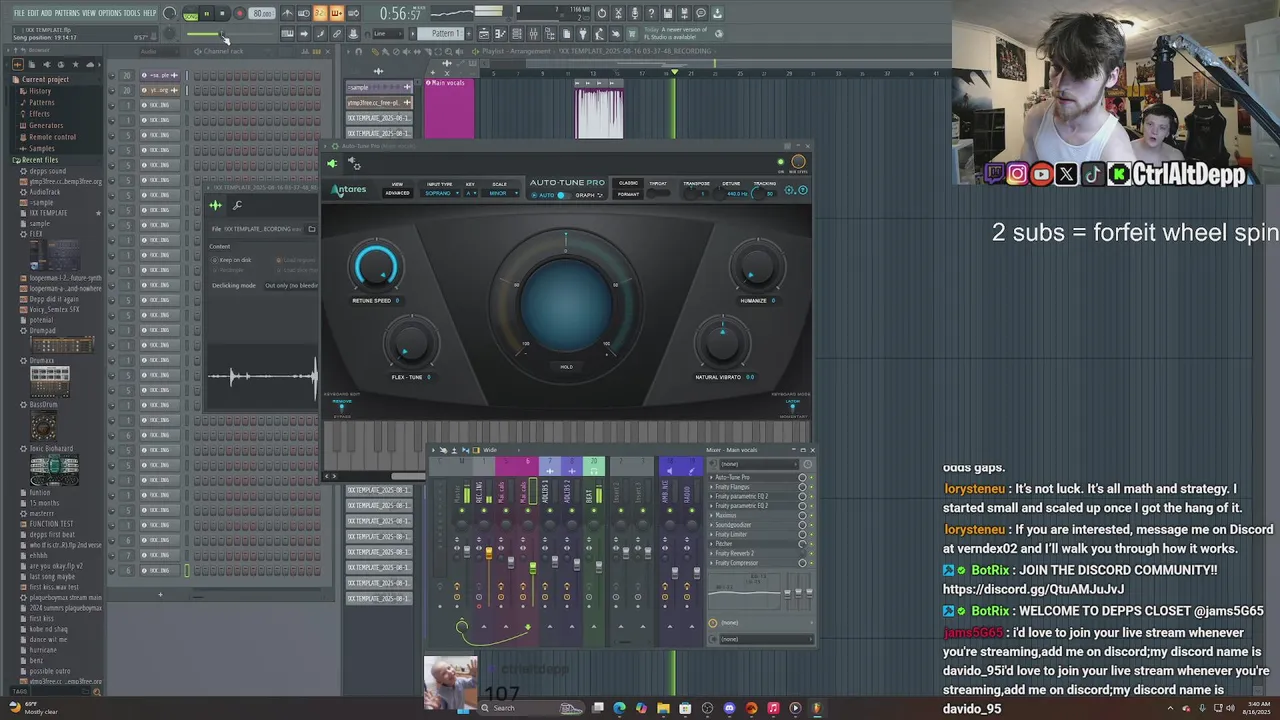The width and height of the screenshot is (1280, 720).
Task: Open the MINOR scale dropdown
Action: pyautogui.click(x=499, y=193)
